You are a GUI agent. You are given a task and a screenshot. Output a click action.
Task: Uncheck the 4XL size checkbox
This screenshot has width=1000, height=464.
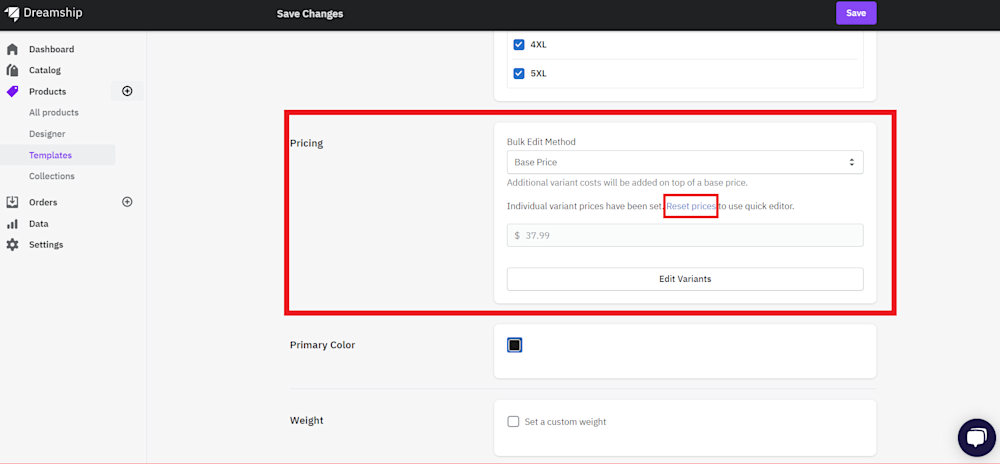click(x=519, y=45)
